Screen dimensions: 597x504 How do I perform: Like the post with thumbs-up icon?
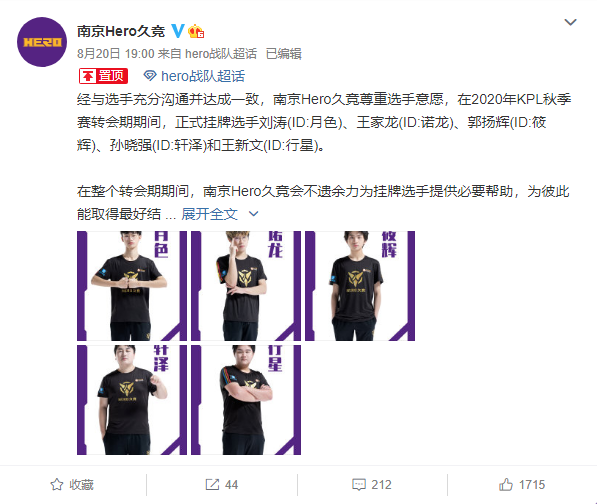(x=506, y=484)
